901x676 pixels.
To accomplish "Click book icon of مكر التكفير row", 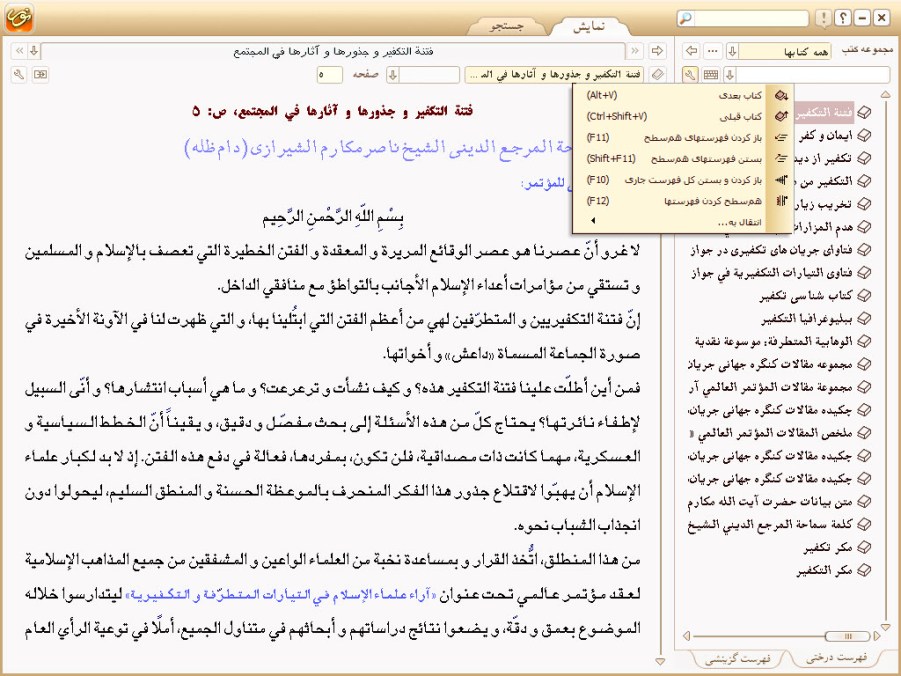I will (x=864, y=570).
